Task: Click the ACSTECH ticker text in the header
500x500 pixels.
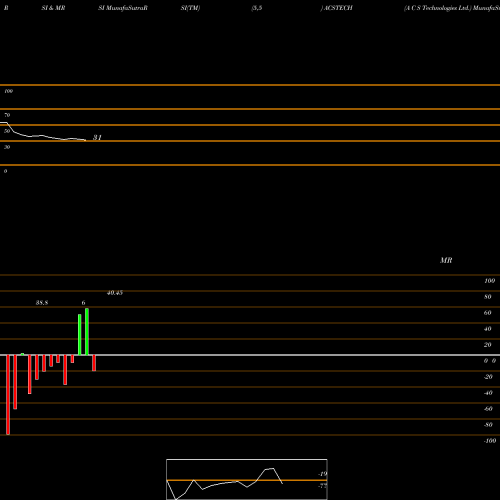Action: pos(338,8)
